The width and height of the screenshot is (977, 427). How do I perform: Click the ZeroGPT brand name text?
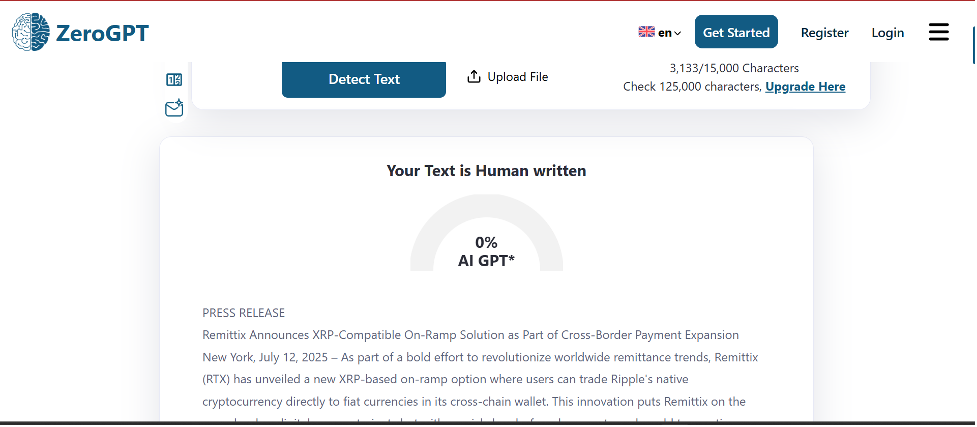point(102,33)
